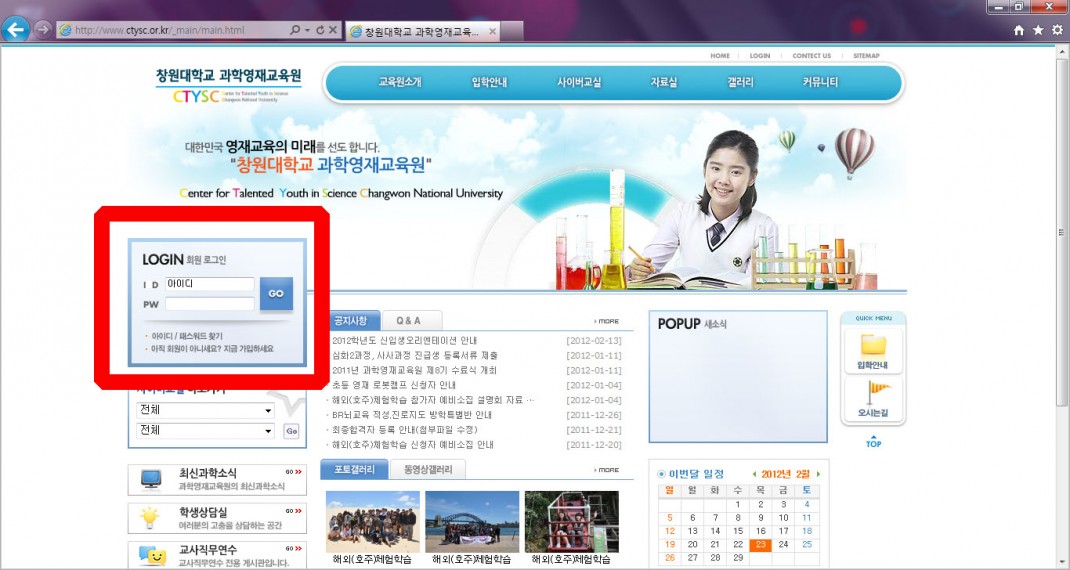Click the 아이디 / 패스워드 찾기 link
Screen dimensions: 1070x570
tap(187, 336)
